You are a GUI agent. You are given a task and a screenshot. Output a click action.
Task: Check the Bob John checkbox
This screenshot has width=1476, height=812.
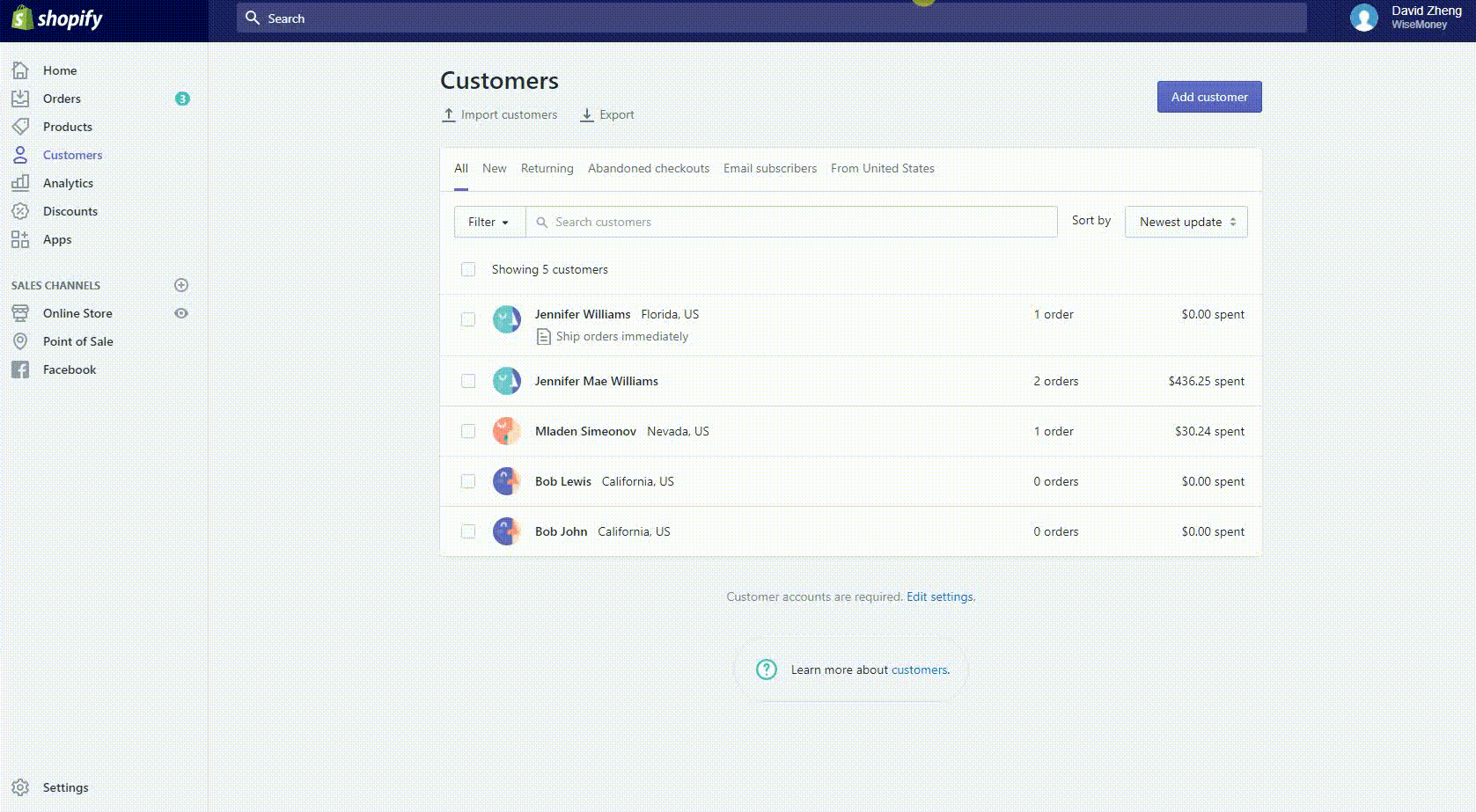click(468, 531)
